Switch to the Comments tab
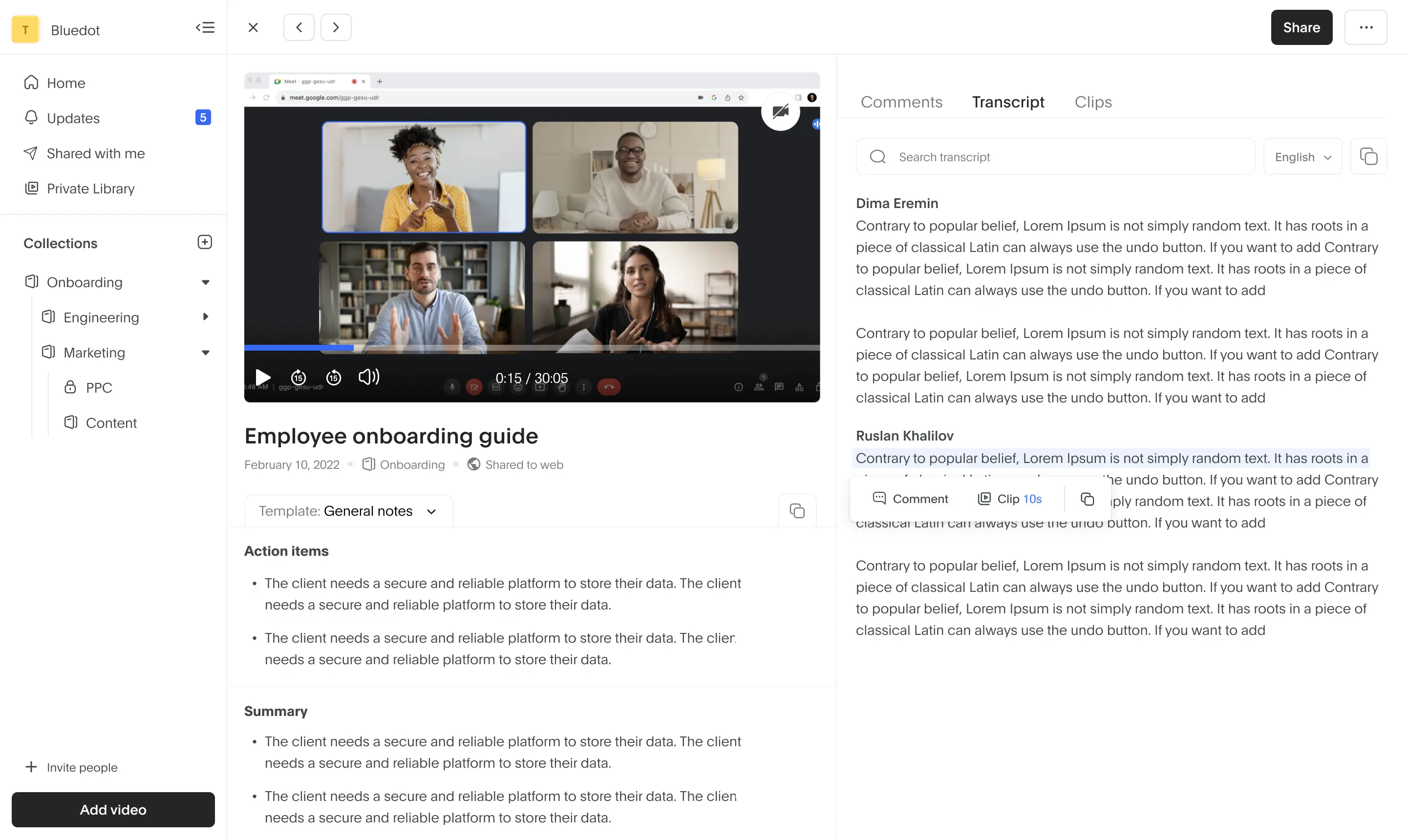Screen dimensions: 1407x840 point(901,102)
